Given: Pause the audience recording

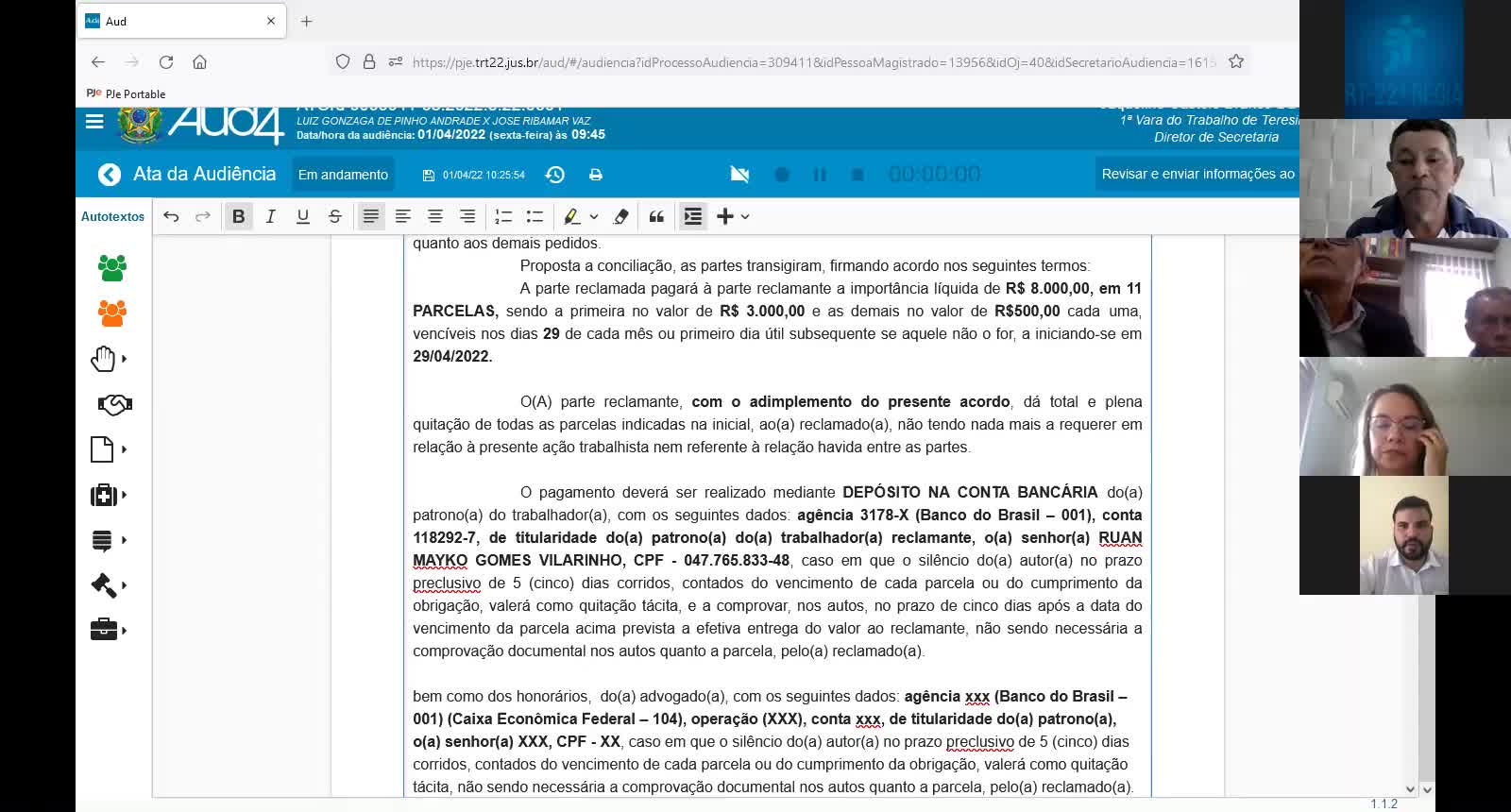Looking at the screenshot, I should (x=820, y=175).
